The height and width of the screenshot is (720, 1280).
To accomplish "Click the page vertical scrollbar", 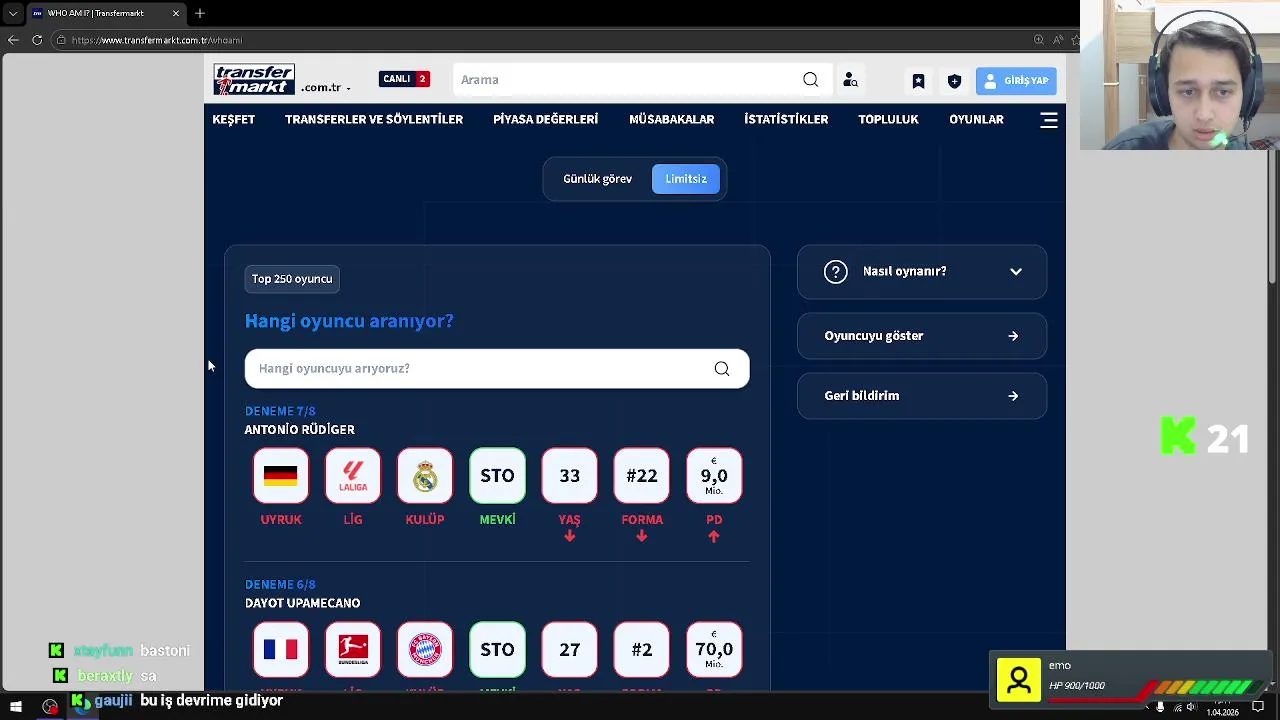I will pyautogui.click(x=1273, y=215).
